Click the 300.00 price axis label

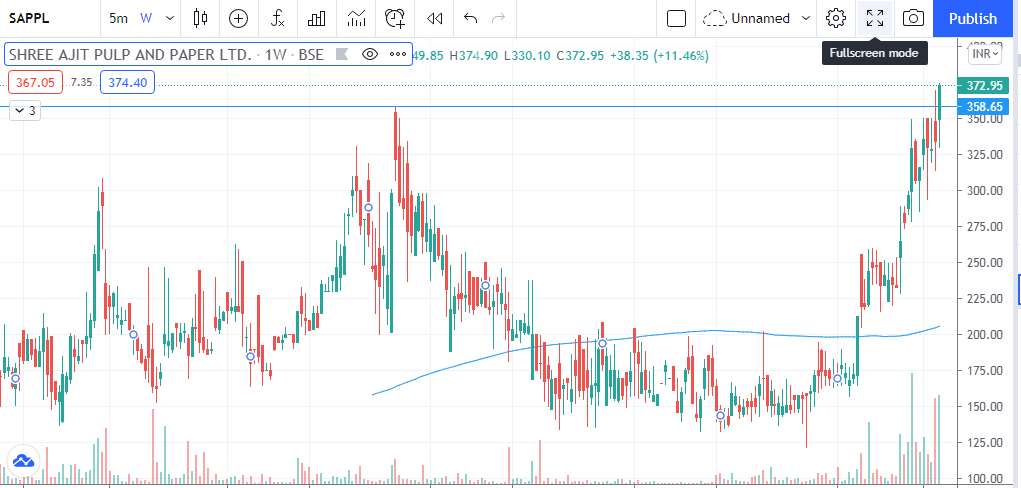pos(985,191)
